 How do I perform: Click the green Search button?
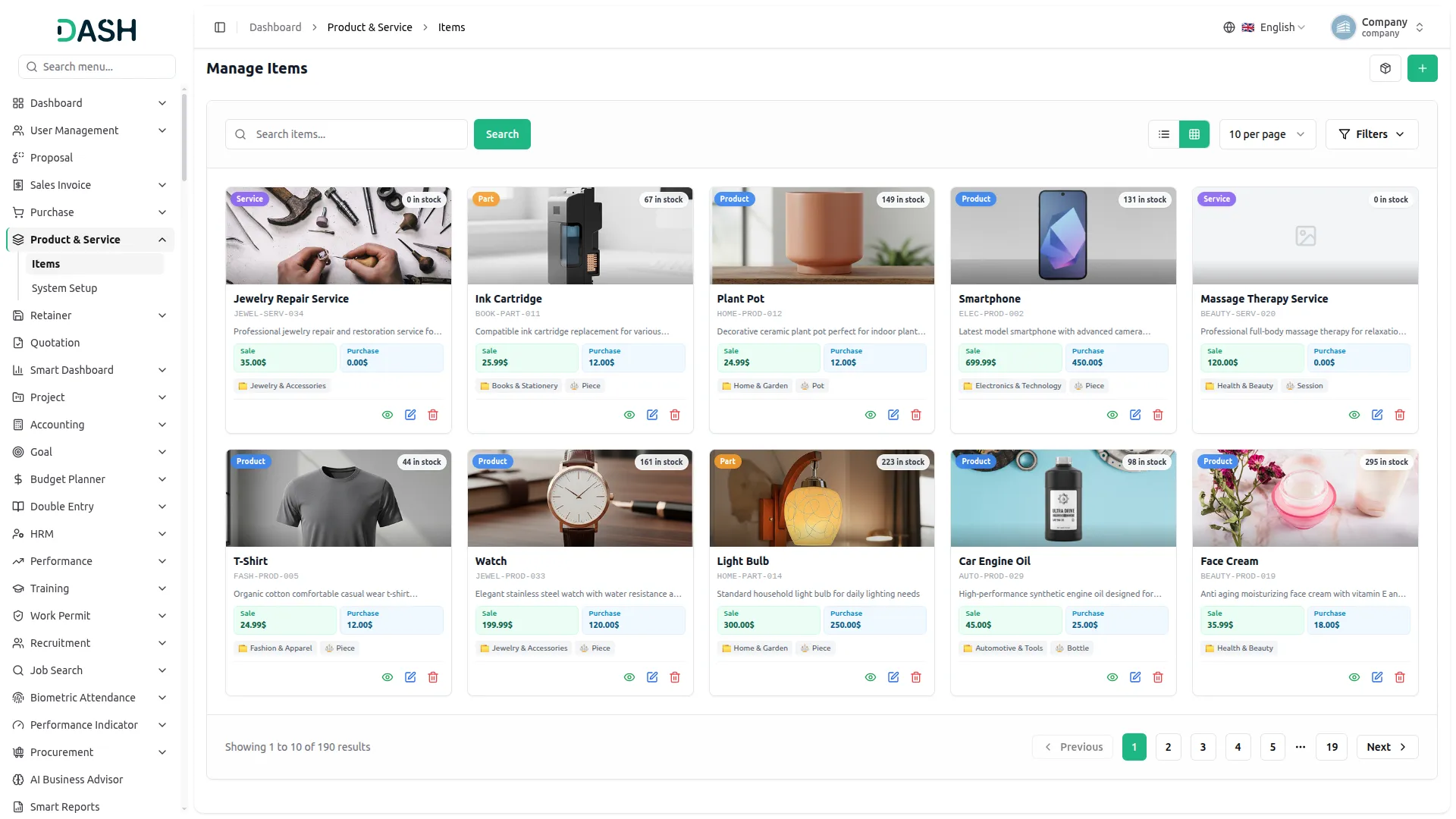point(502,134)
